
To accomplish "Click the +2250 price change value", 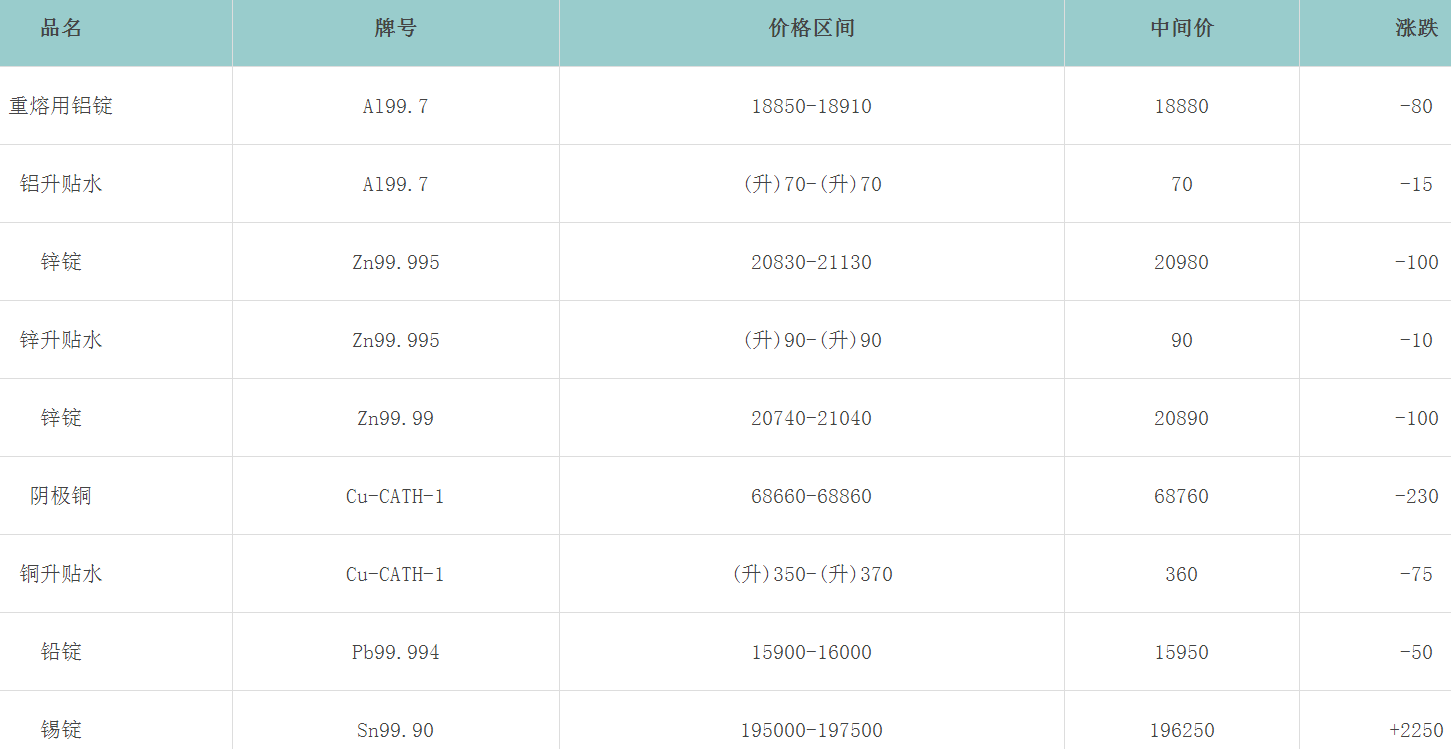I will tap(1416, 730).
